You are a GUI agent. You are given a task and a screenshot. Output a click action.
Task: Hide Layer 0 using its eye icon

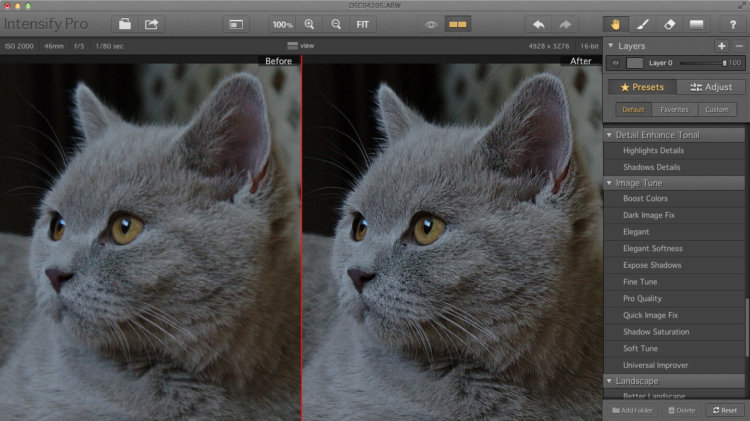[x=616, y=63]
